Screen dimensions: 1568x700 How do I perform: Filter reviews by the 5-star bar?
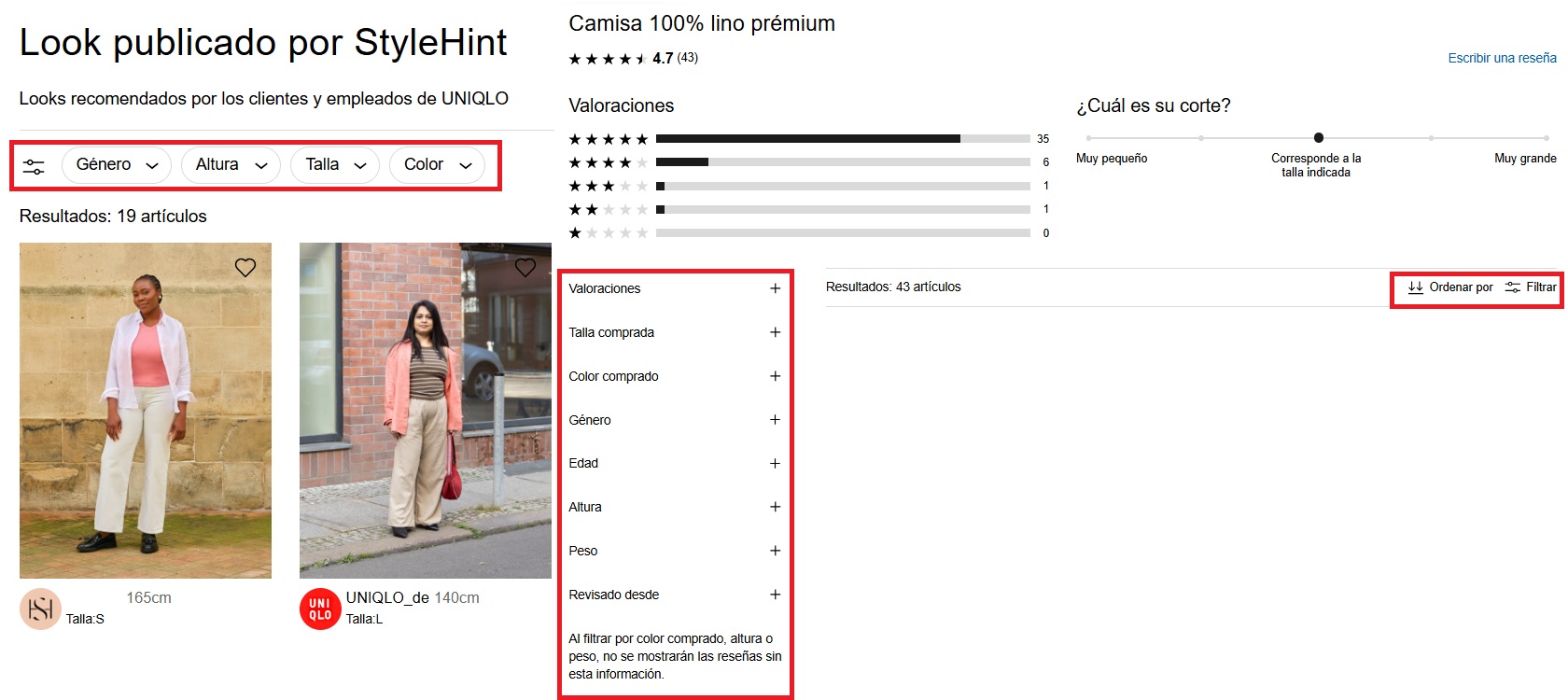click(843, 139)
